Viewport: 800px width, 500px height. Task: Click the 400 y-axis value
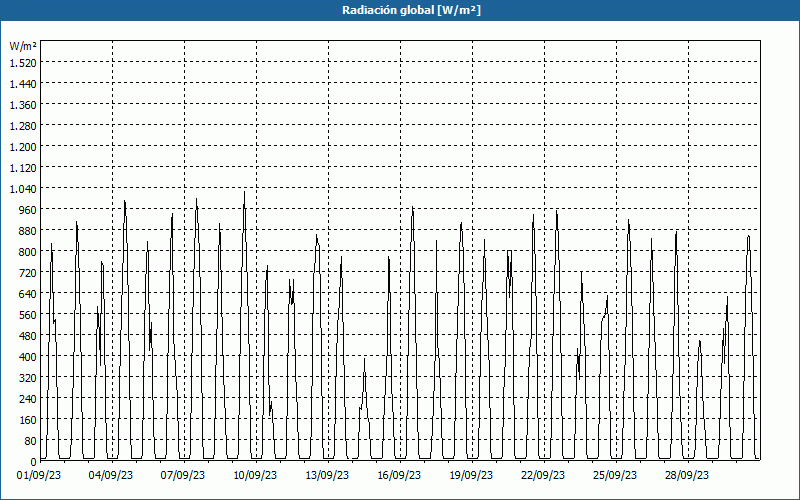click(29, 356)
